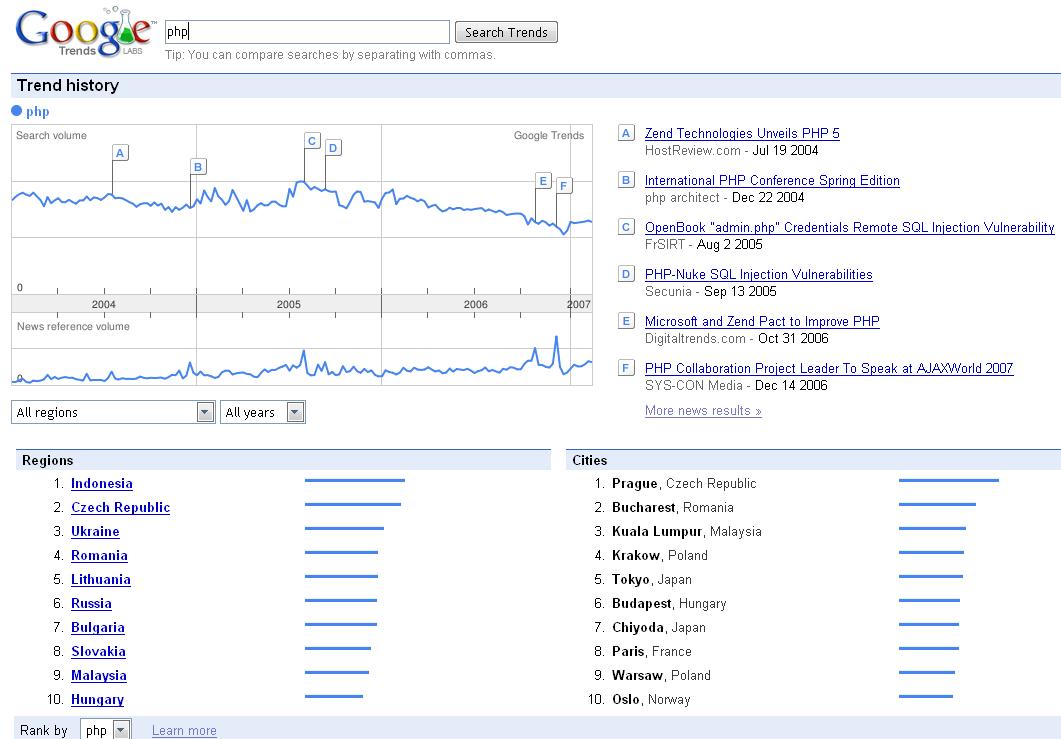
Task: Click the E icon beside Microsoft and Zend headline
Action: tap(626, 321)
